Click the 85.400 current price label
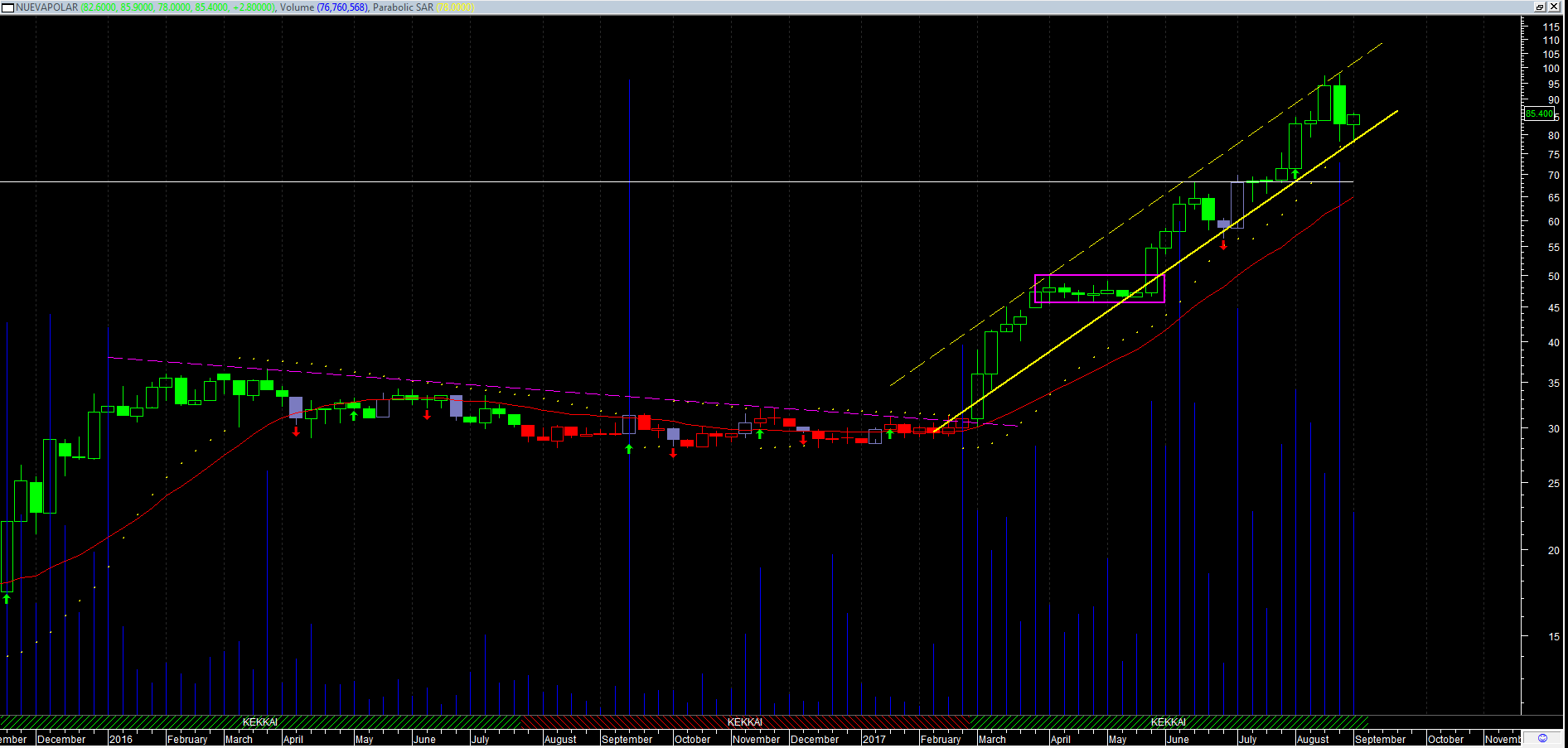Viewport: 1568px width, 748px height. 1539,113
